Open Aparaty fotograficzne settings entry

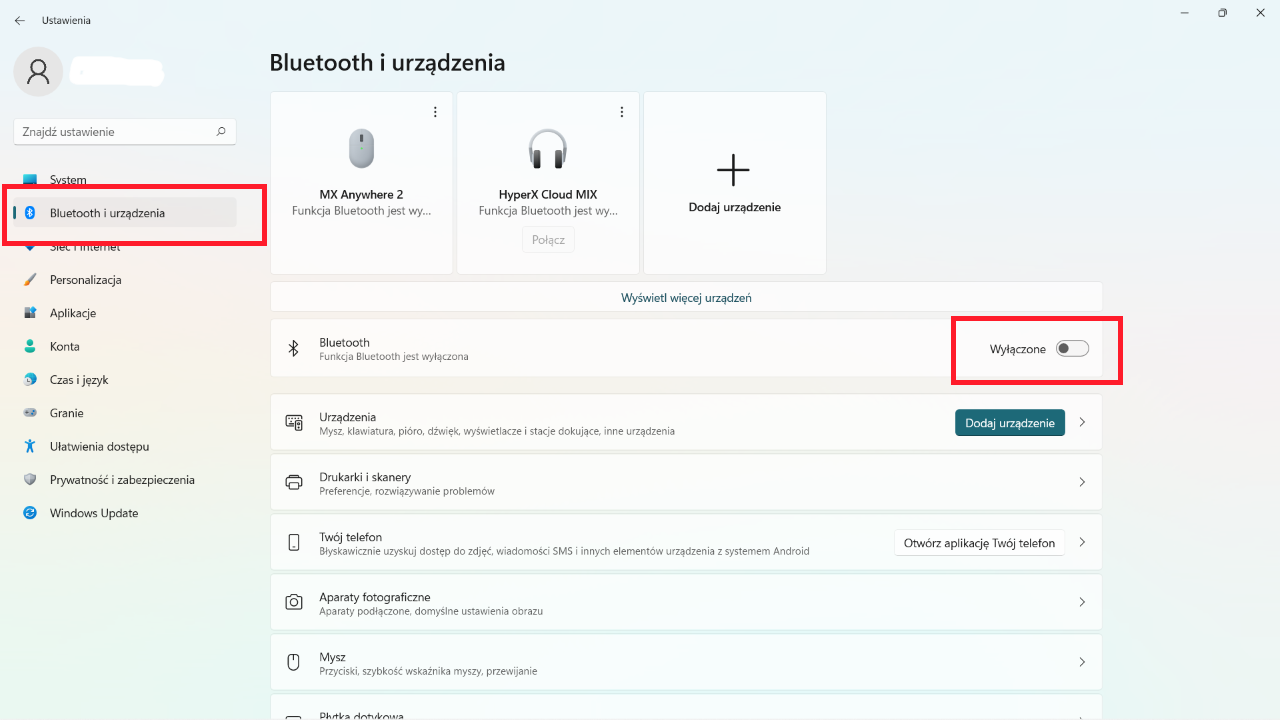tap(685, 601)
